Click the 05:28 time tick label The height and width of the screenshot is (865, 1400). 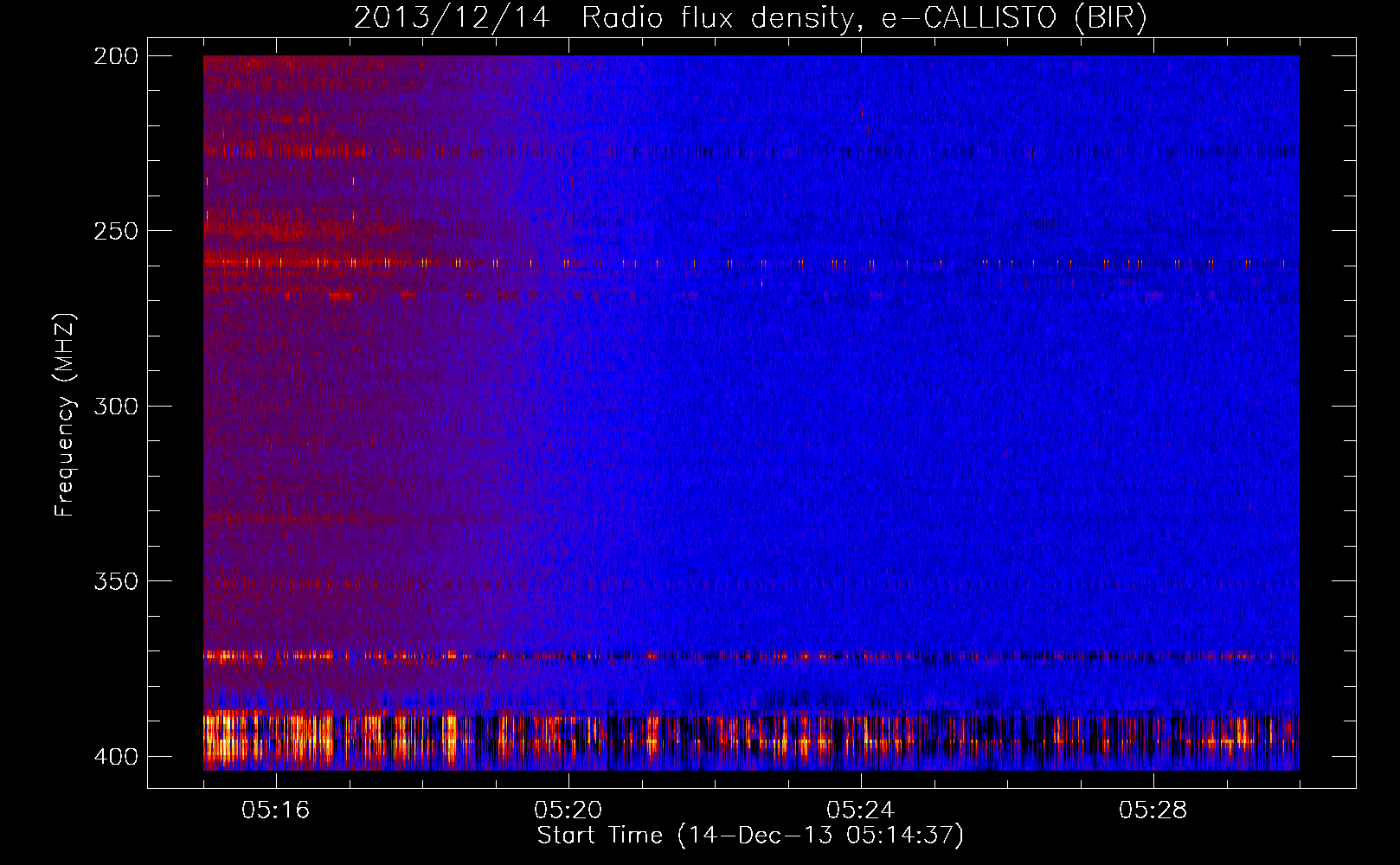(x=1153, y=810)
